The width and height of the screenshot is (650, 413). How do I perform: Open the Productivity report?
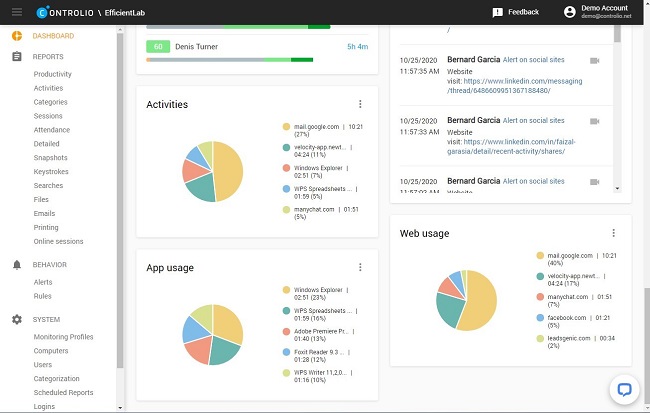(x=53, y=74)
